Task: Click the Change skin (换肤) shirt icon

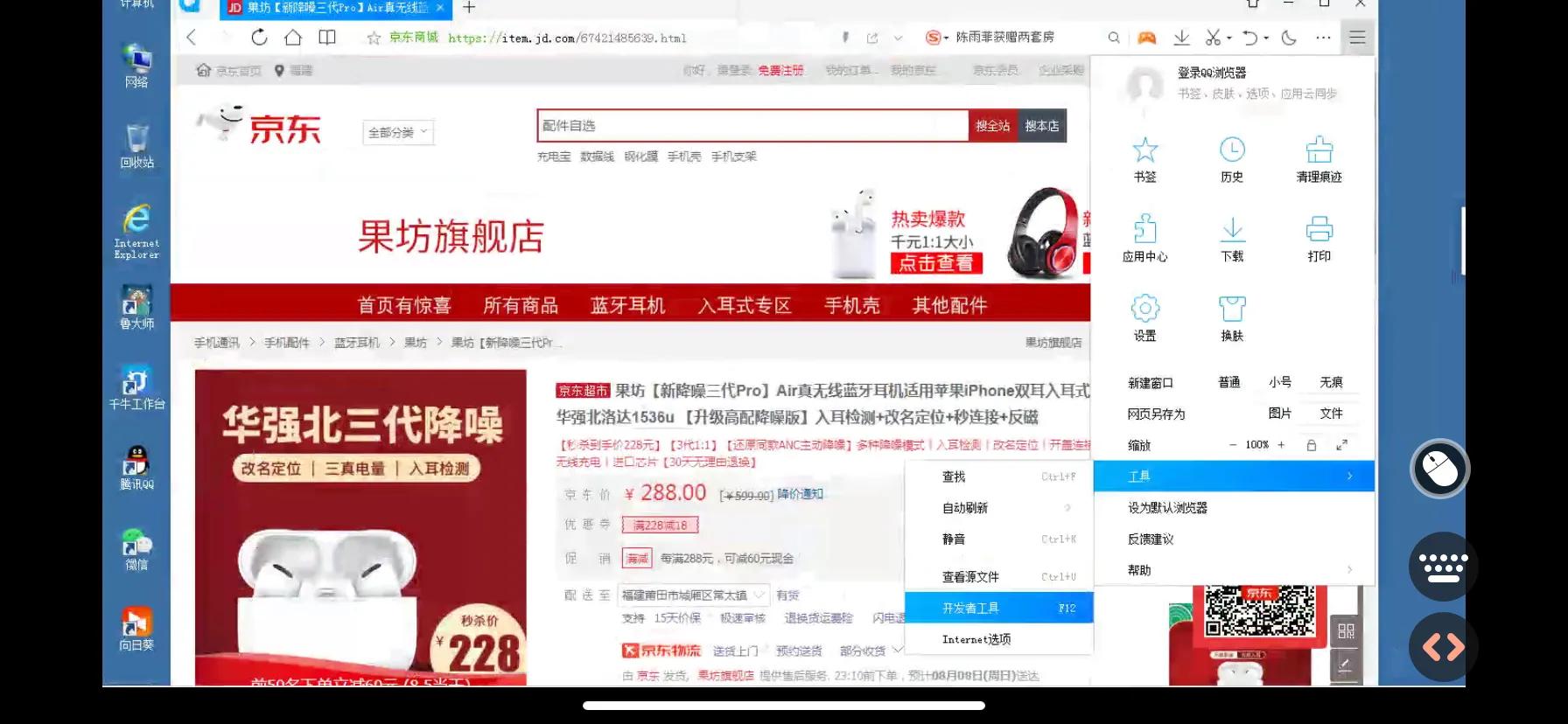Action: point(1232,309)
